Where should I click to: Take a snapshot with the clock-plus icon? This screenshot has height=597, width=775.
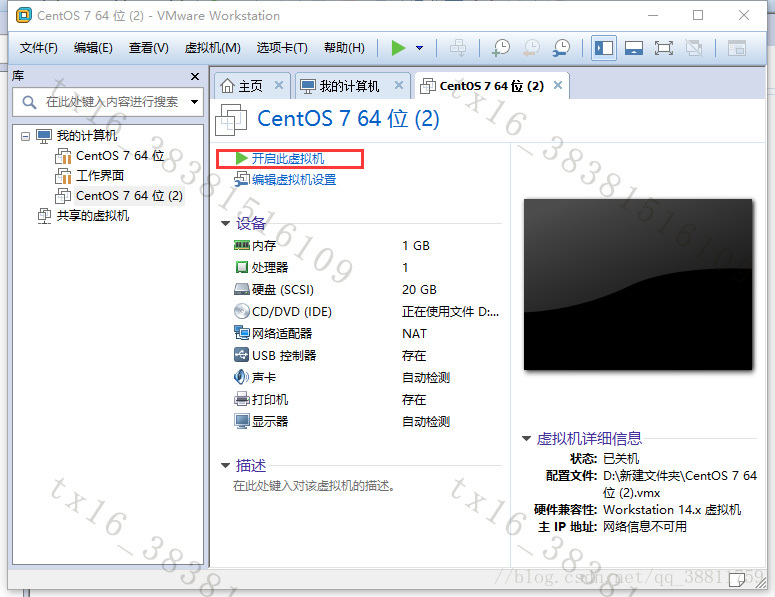click(x=501, y=48)
